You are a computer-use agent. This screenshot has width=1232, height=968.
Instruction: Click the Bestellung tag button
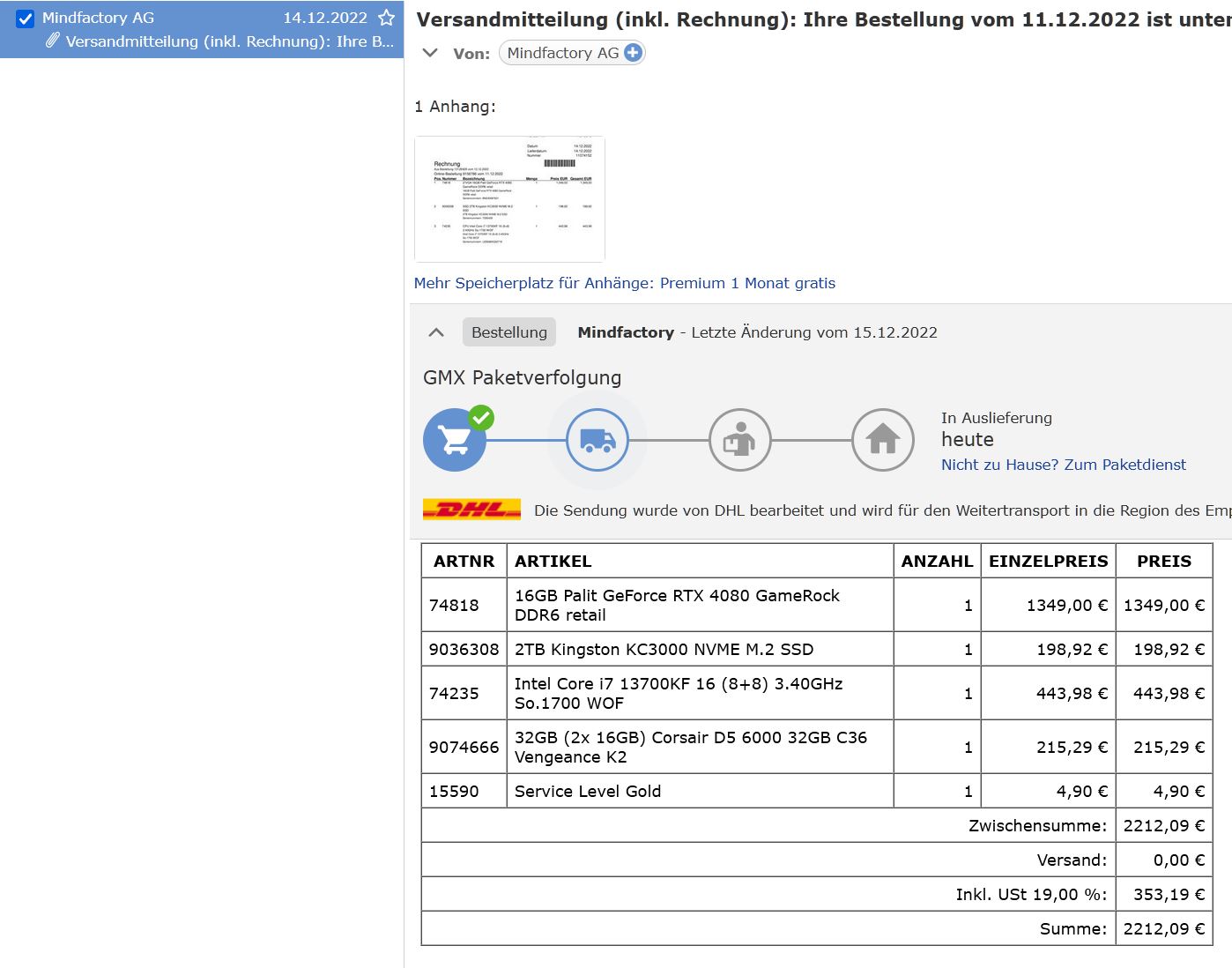509,332
